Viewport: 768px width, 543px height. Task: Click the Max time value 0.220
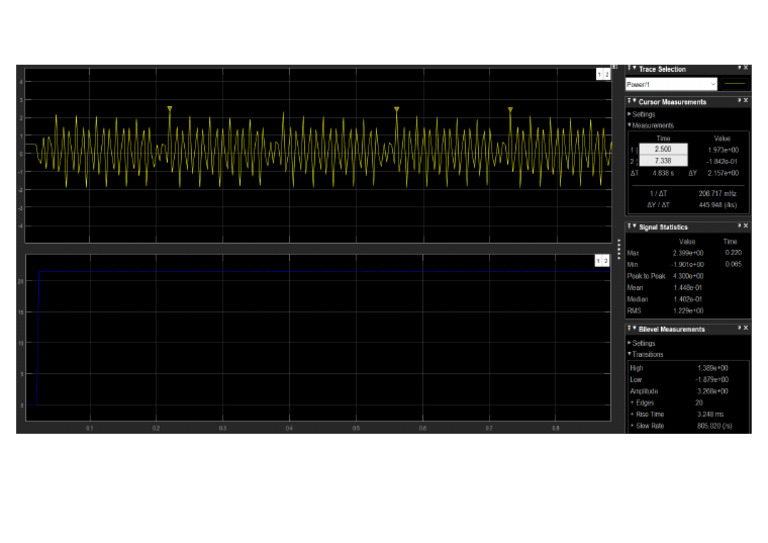tap(733, 253)
